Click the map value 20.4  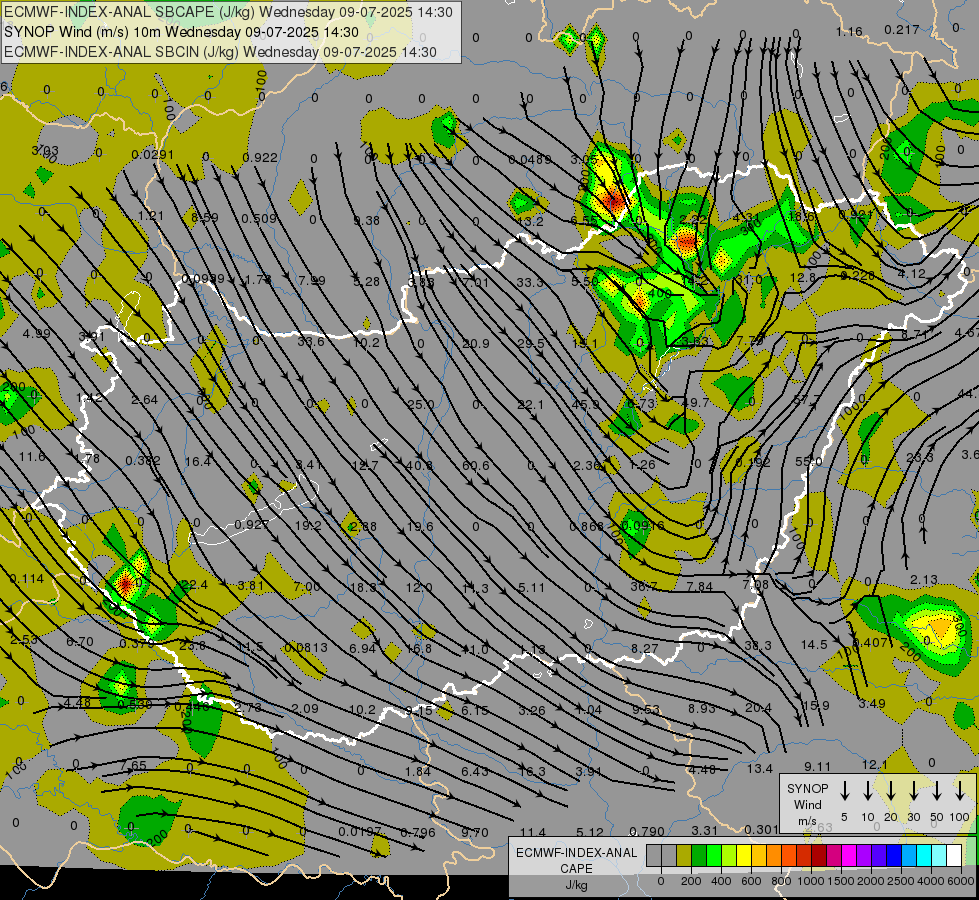pyautogui.click(x=758, y=707)
